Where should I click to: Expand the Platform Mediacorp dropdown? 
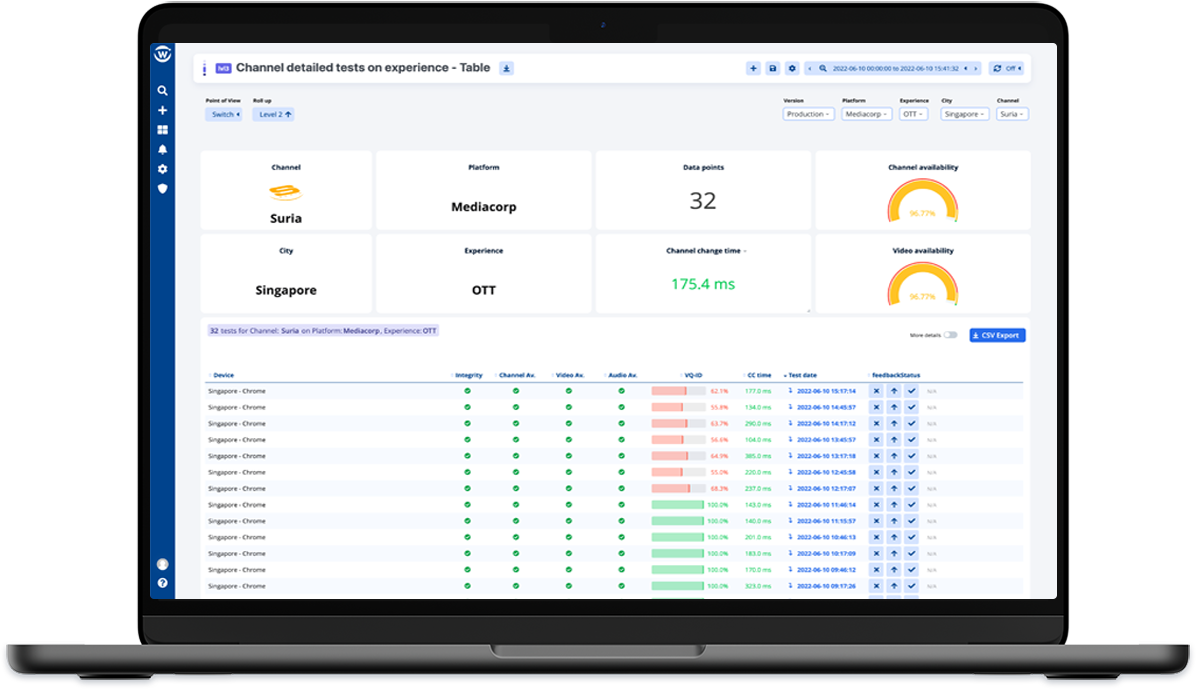click(x=866, y=114)
